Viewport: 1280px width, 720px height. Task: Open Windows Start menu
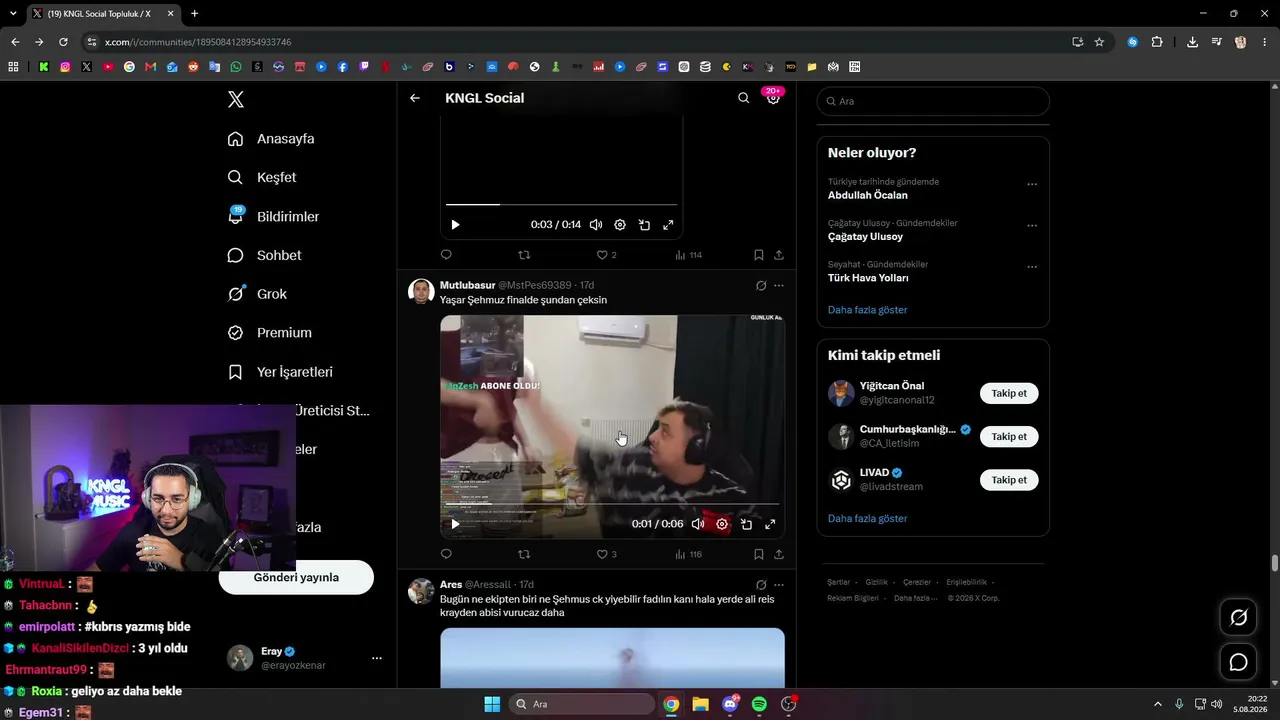pyautogui.click(x=492, y=704)
